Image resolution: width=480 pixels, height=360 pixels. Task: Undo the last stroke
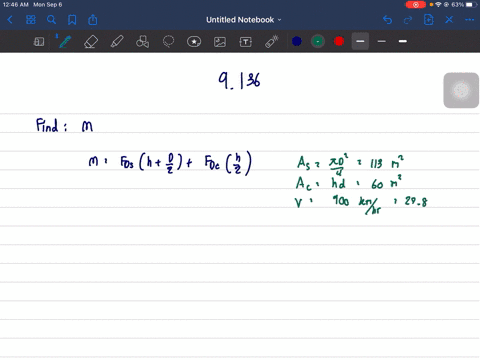387,20
